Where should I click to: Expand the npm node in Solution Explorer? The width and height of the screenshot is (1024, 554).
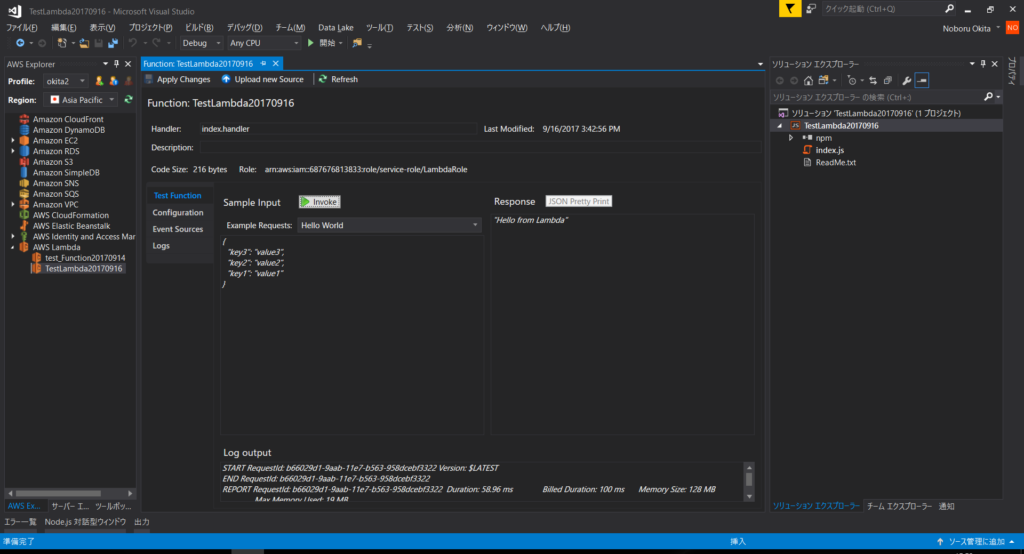(791, 138)
